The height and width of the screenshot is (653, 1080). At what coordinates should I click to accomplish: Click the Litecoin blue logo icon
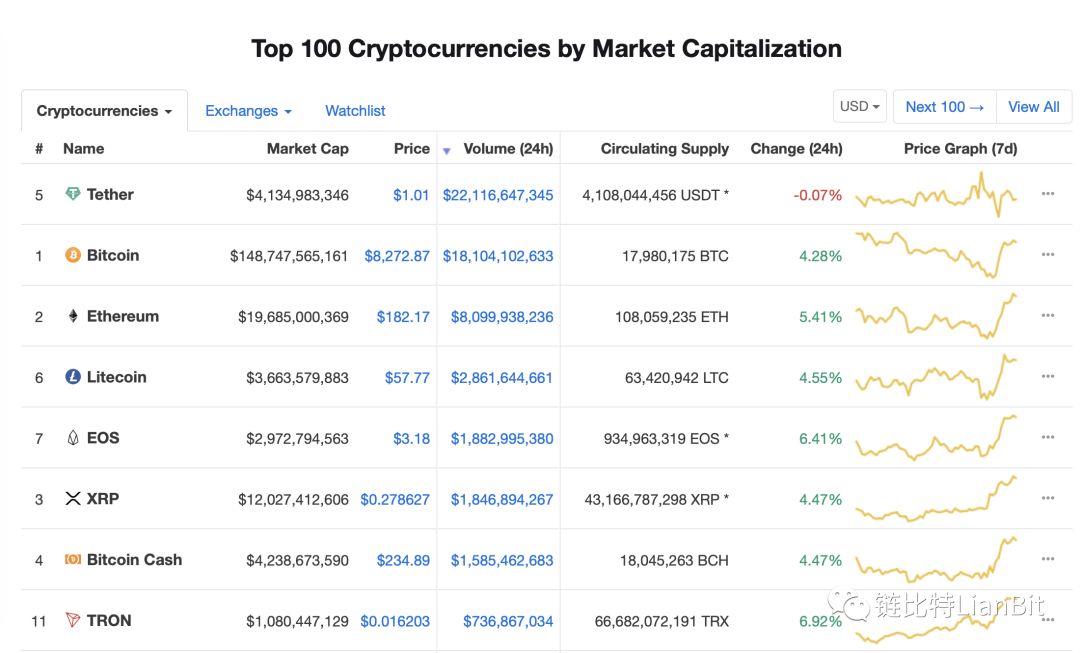[x=72, y=377]
